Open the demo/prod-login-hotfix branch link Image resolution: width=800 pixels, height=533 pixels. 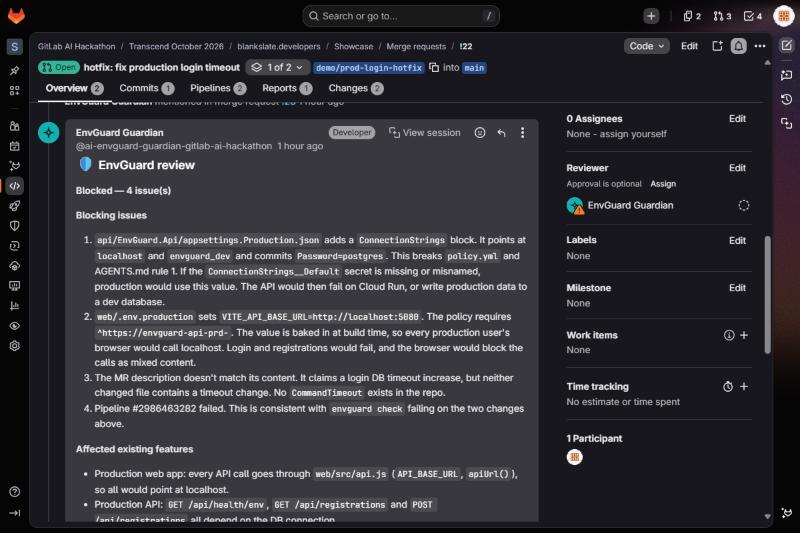(368, 67)
